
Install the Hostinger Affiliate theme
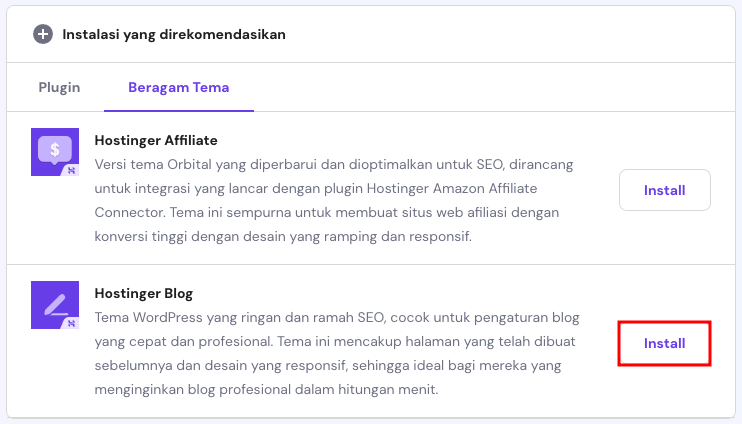[x=664, y=190]
